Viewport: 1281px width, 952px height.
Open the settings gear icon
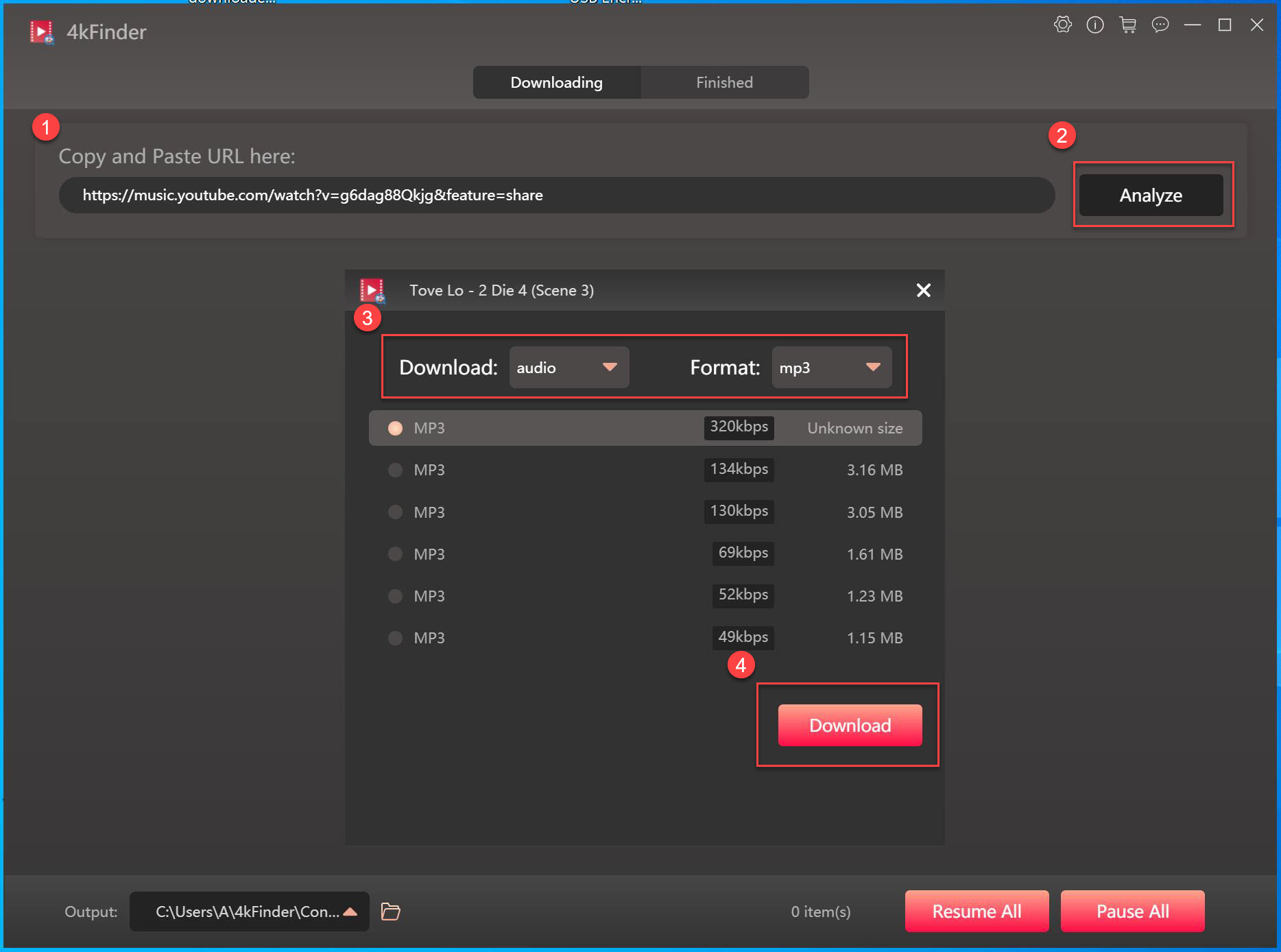pos(1064,25)
